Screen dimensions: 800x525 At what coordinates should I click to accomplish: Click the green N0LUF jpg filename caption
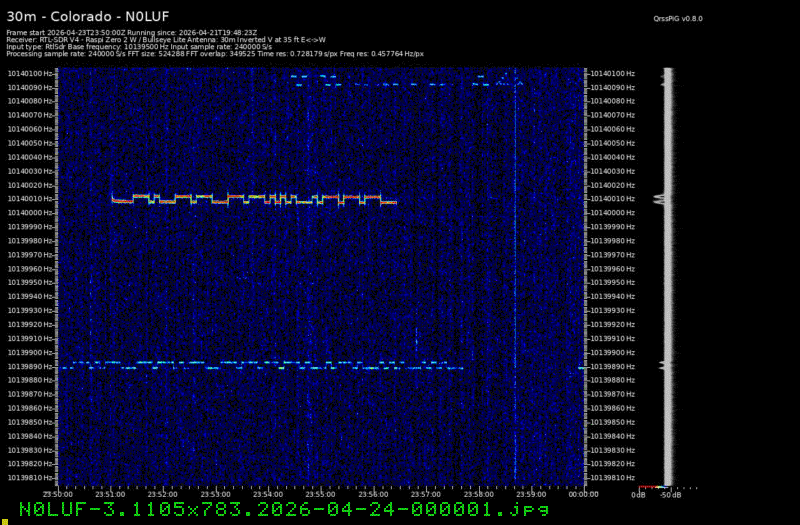tap(284, 510)
